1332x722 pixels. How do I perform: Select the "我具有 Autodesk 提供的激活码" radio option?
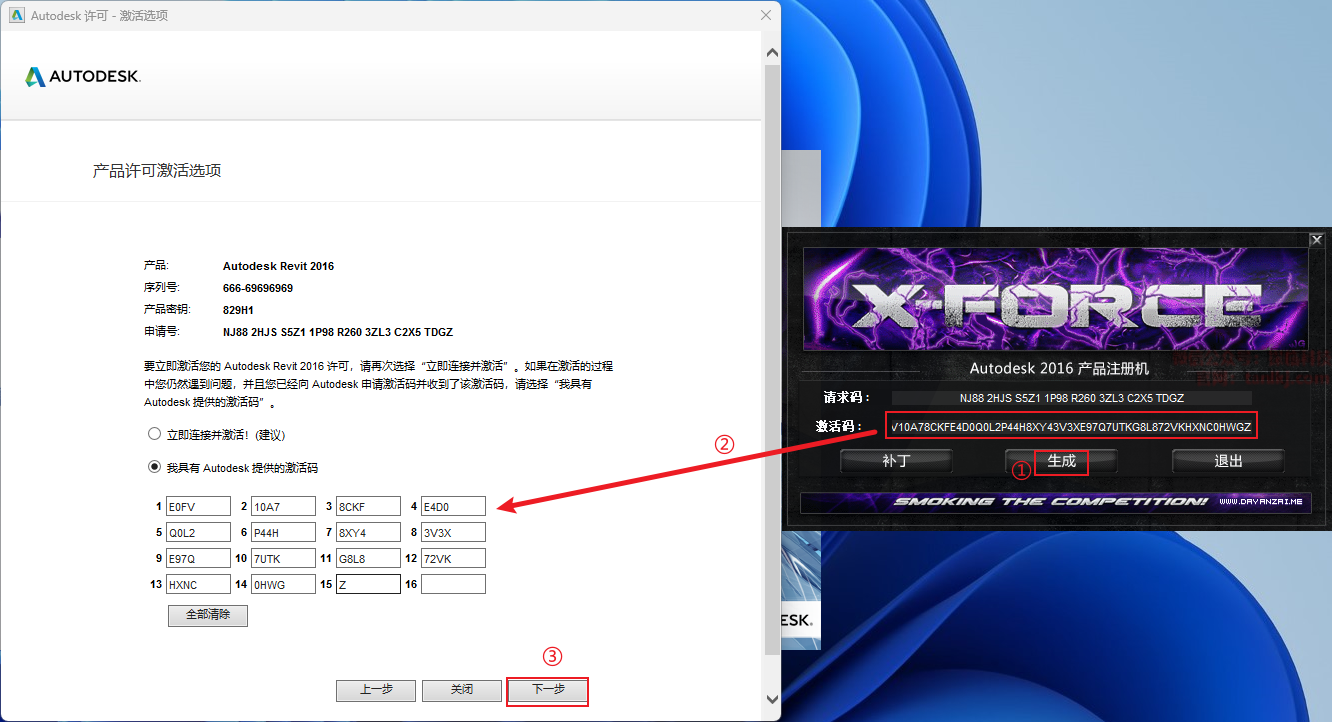[x=154, y=467]
